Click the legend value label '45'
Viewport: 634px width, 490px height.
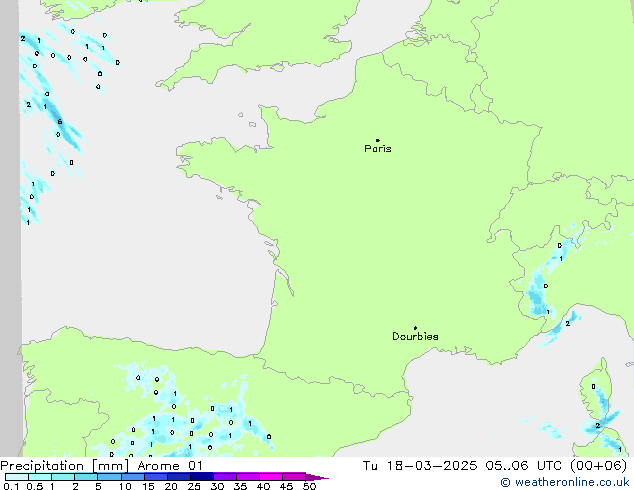point(286,486)
